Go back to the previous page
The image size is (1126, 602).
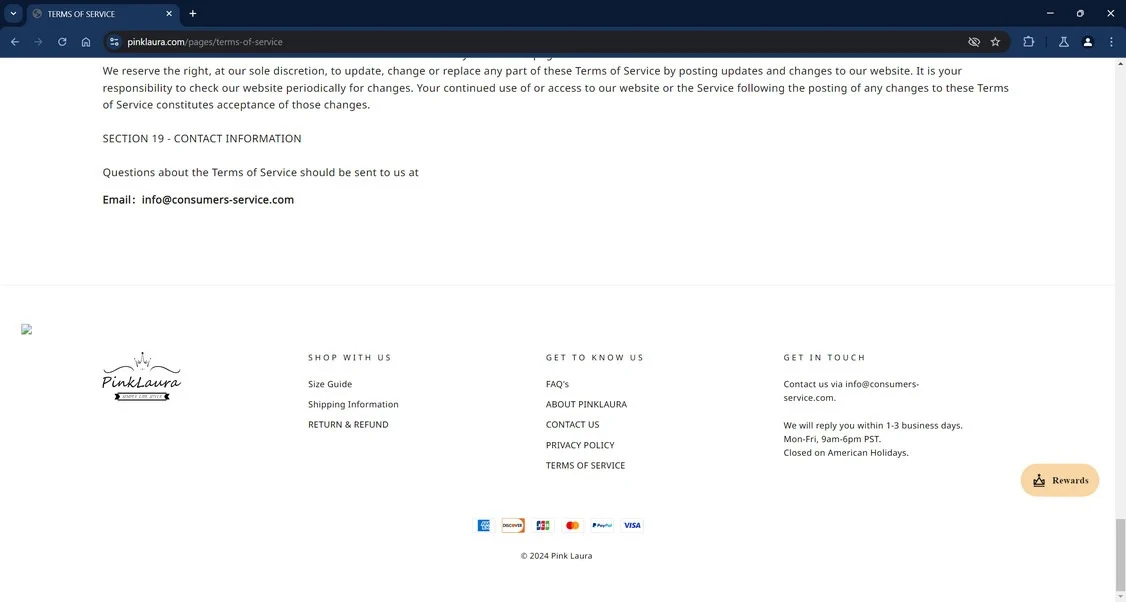pyautogui.click(x=15, y=42)
